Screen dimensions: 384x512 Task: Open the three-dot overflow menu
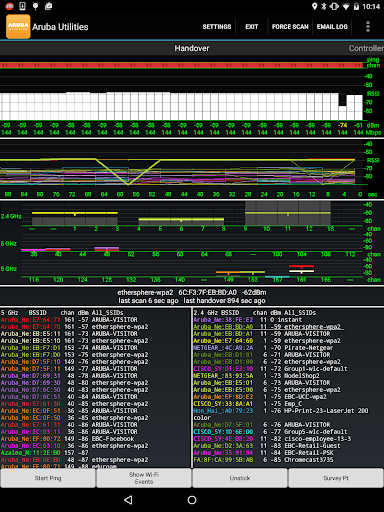pyautogui.click(x=368, y=27)
